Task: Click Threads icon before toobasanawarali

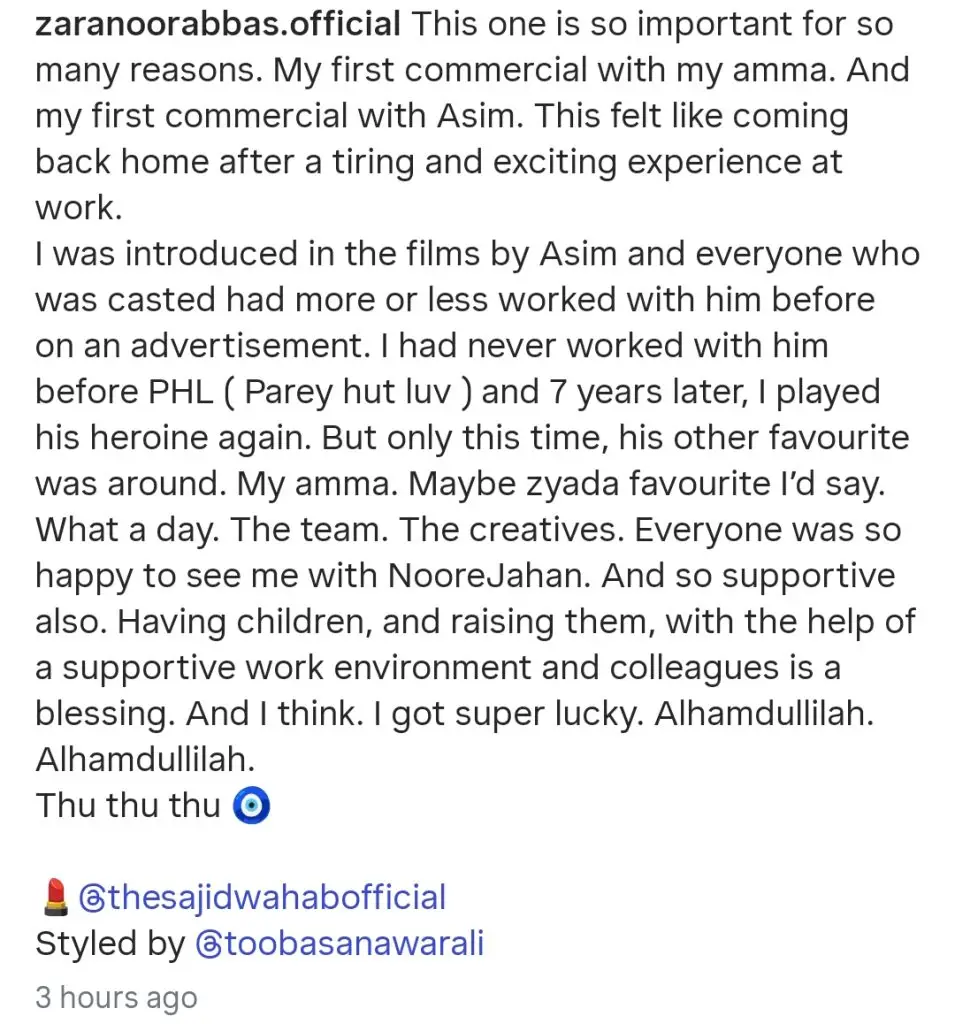Action: (x=209, y=944)
